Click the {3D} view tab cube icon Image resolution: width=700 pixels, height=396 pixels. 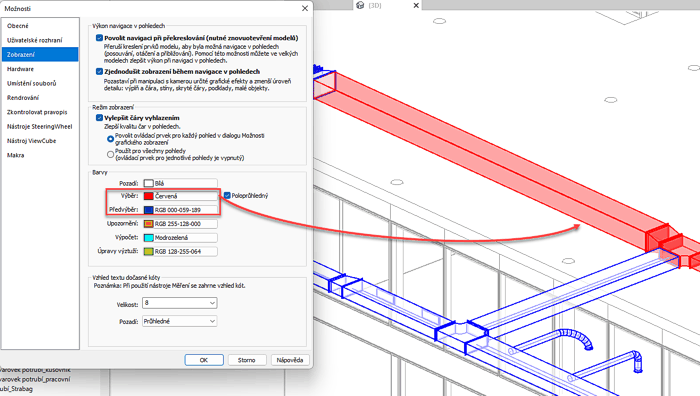[360, 5]
